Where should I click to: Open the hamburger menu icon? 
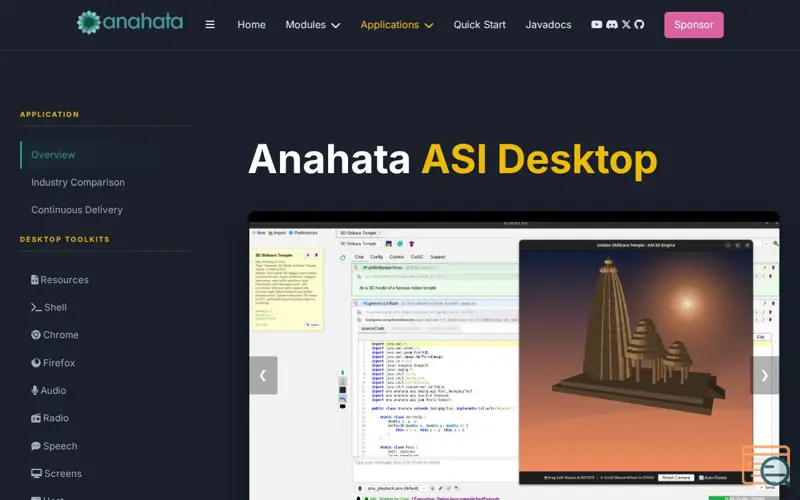(x=210, y=24)
